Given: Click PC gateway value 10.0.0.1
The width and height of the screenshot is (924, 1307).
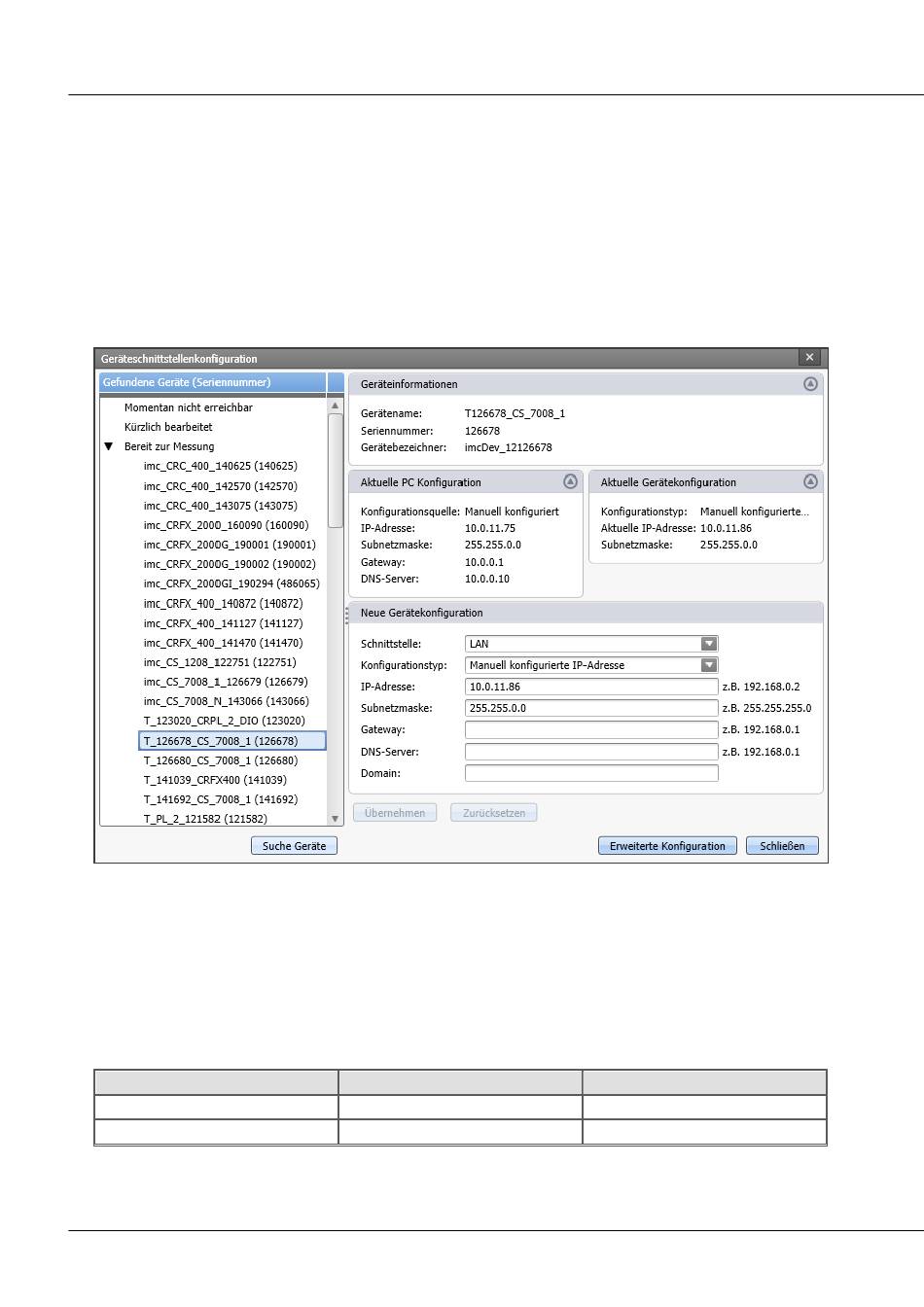Looking at the screenshot, I should coord(484,562).
